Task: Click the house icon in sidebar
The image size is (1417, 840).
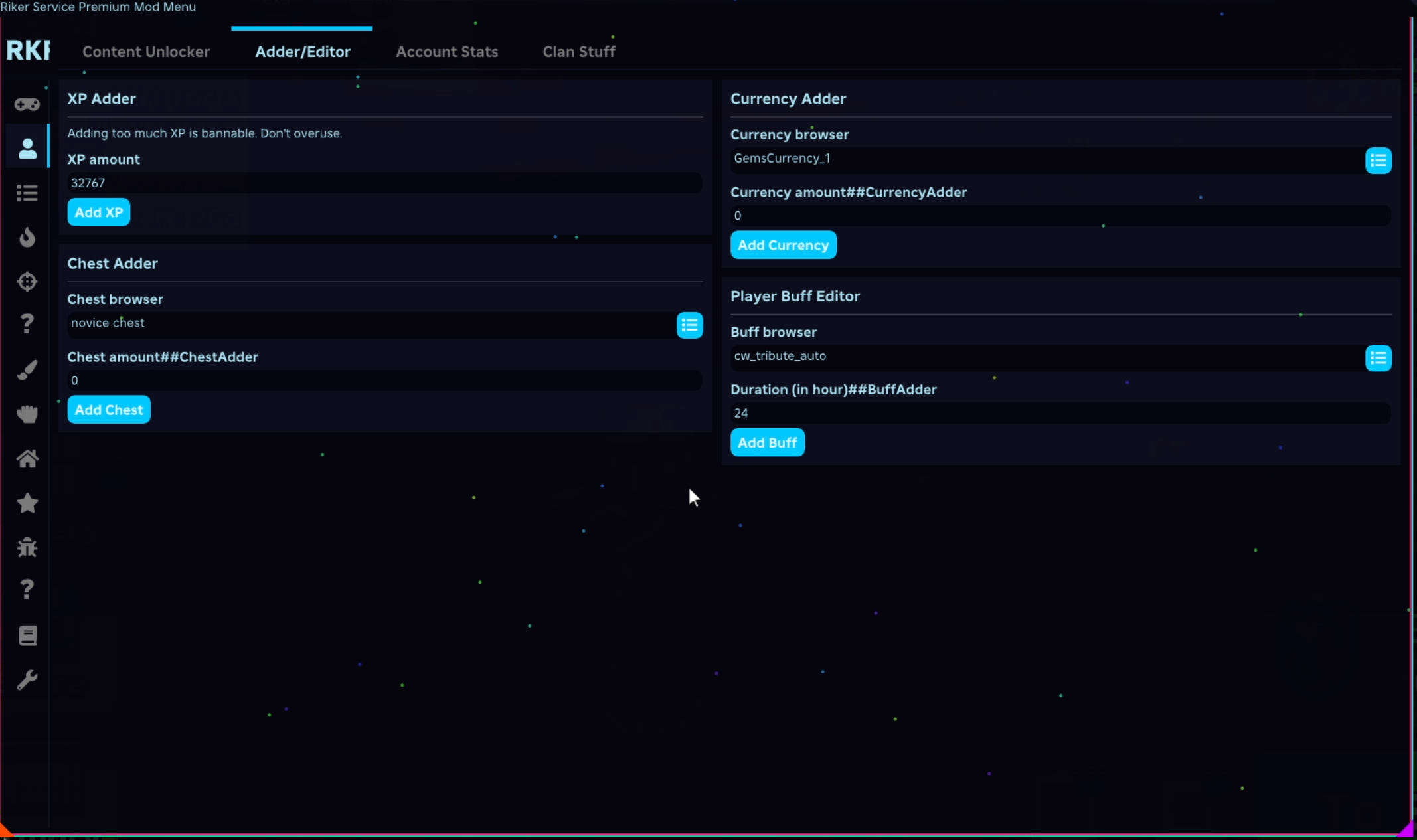Action: [x=27, y=458]
